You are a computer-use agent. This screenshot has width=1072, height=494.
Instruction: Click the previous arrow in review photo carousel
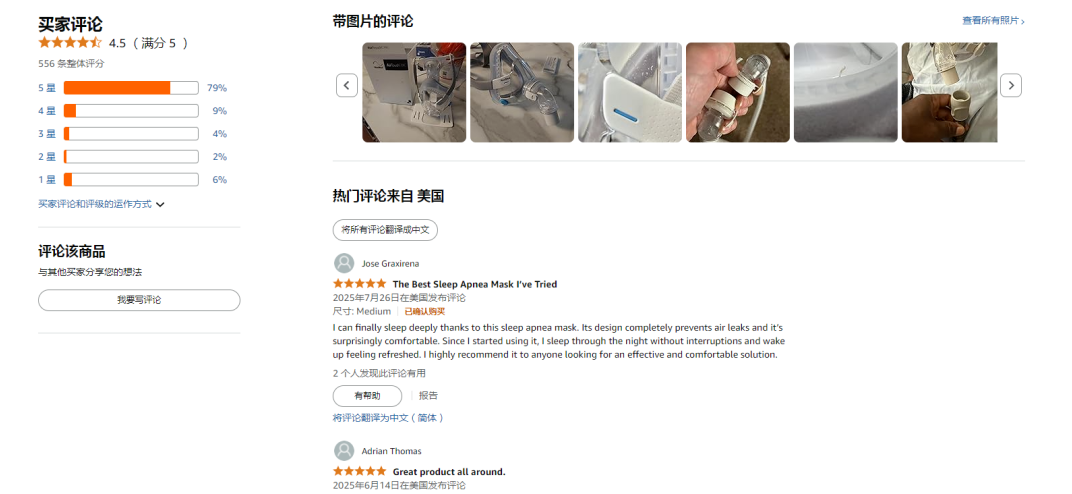(x=347, y=85)
